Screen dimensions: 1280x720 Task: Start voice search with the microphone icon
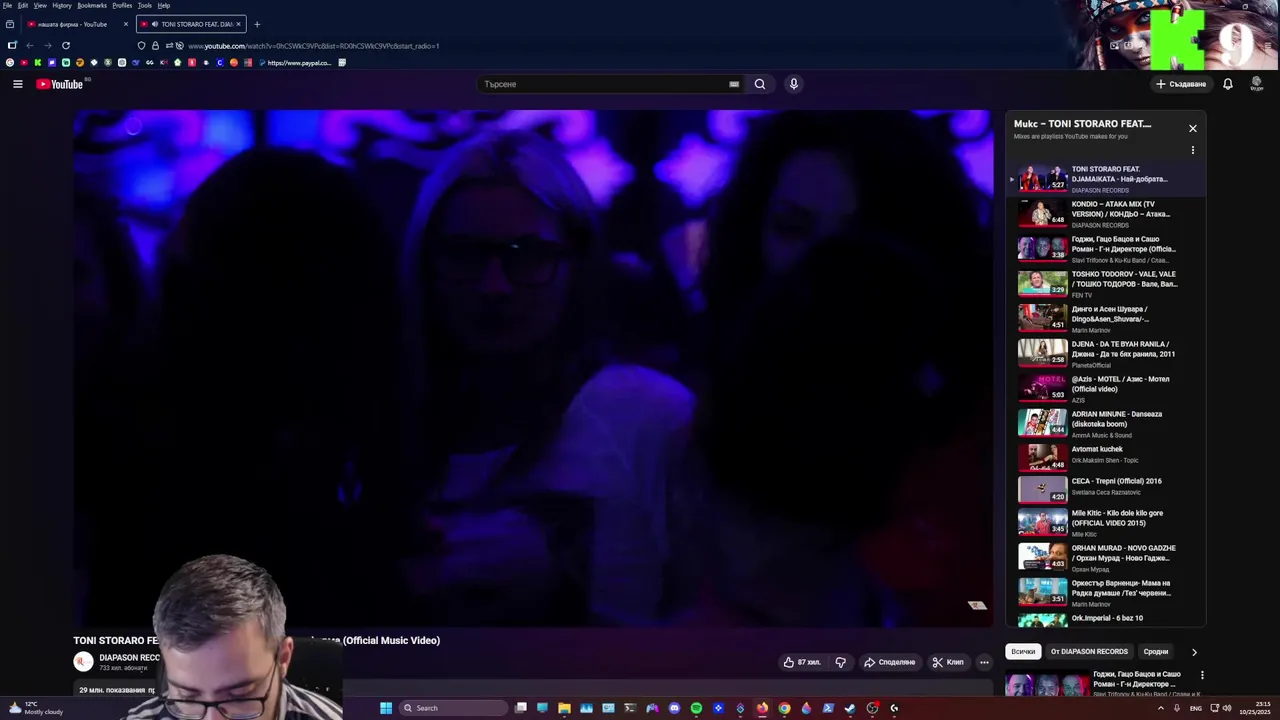[x=794, y=84]
